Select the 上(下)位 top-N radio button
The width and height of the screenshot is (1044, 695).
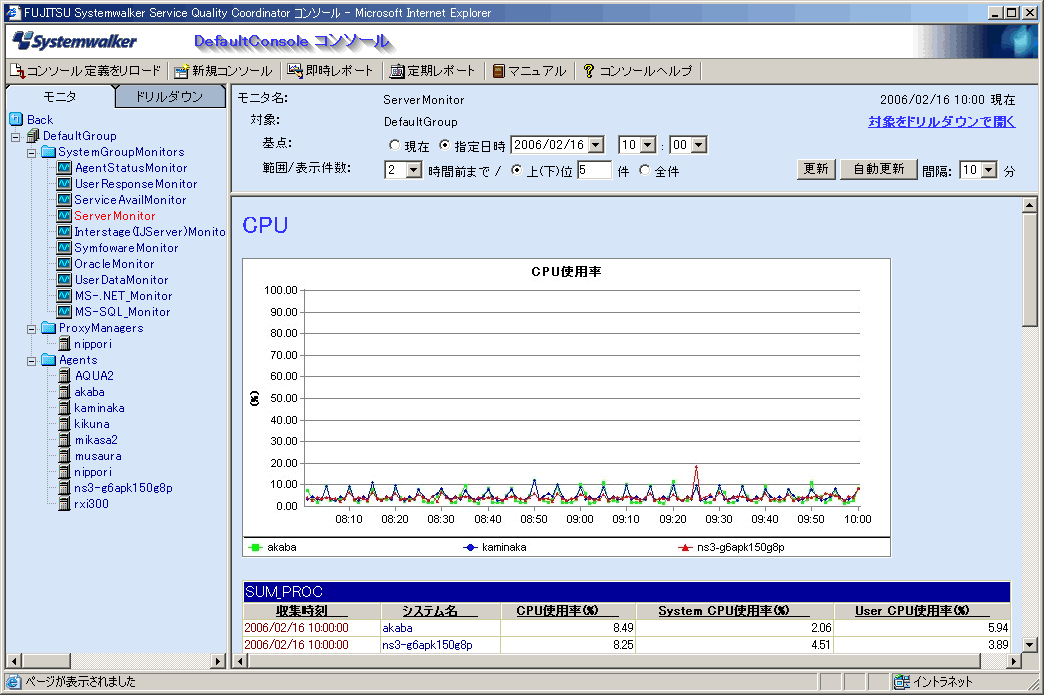click(516, 170)
